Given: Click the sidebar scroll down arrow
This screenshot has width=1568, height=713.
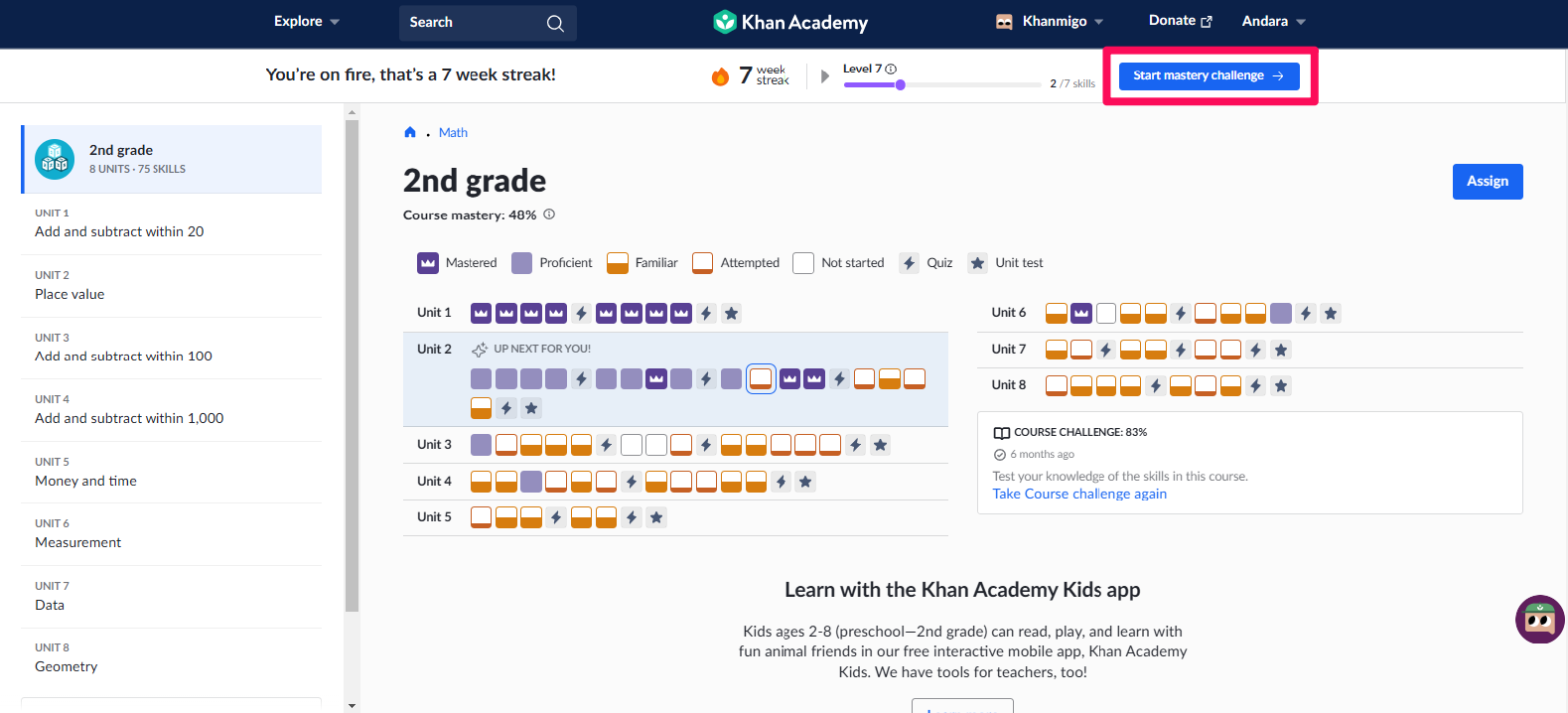Looking at the screenshot, I should [352, 706].
